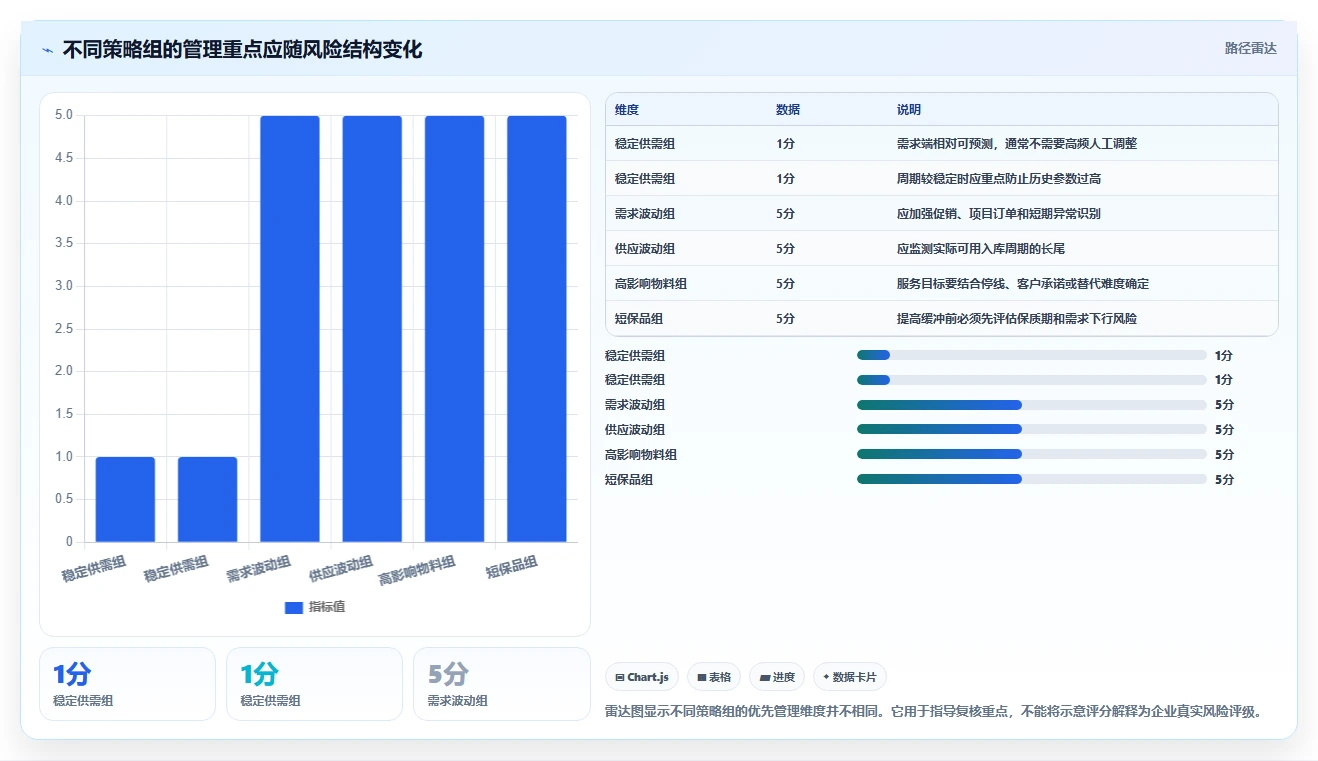Click the 数据卡片 chip
The width and height of the screenshot is (1318, 761).
850,677
